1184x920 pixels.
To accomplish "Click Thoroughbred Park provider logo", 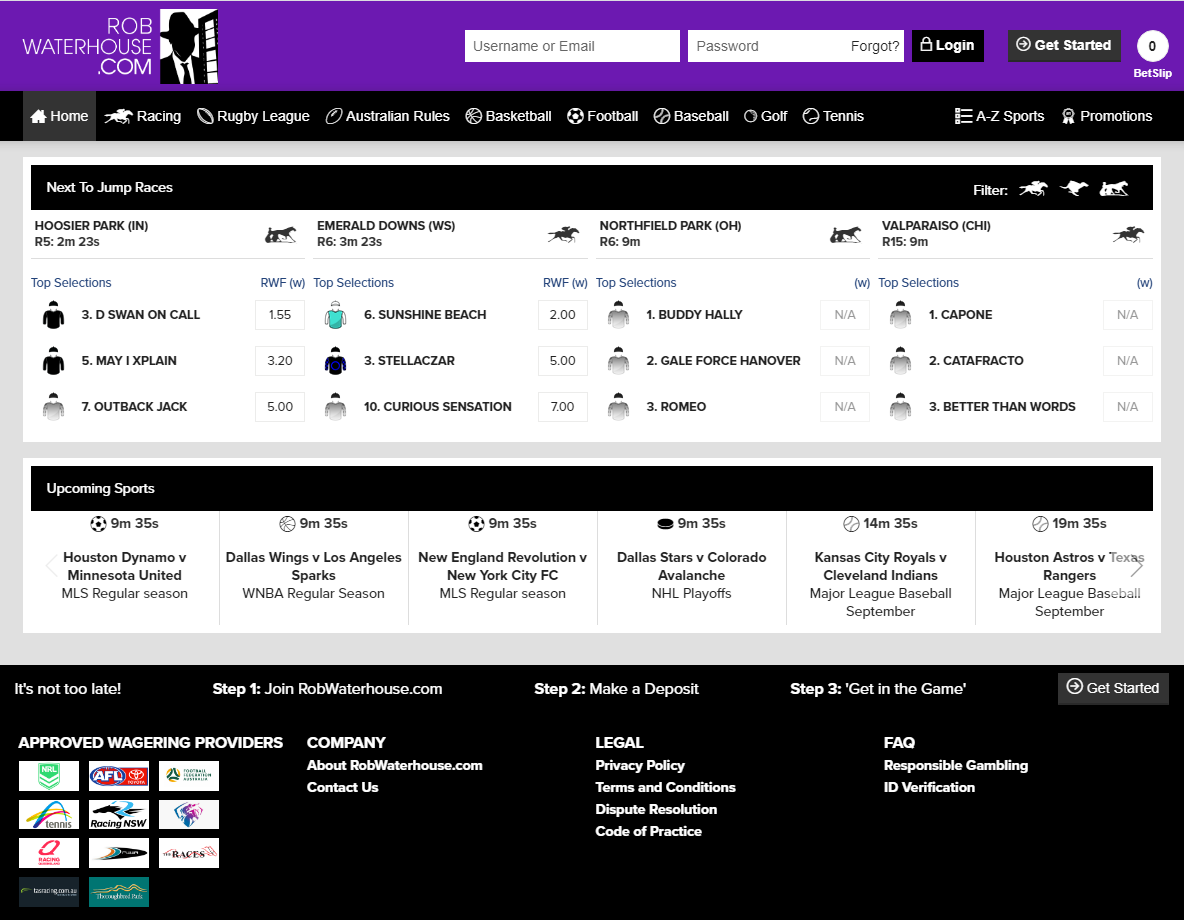I will 119,892.
